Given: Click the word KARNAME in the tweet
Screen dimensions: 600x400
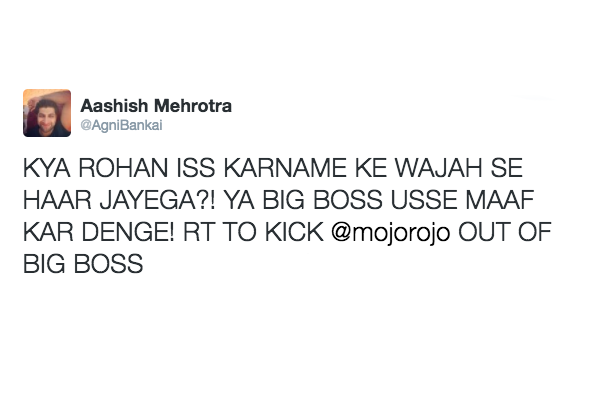Looking at the screenshot, I should pos(285,168).
